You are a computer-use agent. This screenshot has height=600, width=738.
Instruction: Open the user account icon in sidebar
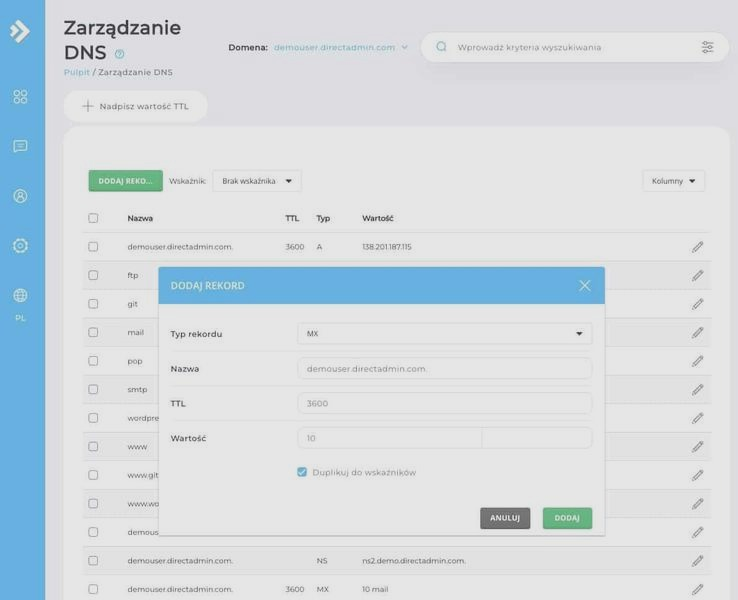(x=20, y=196)
